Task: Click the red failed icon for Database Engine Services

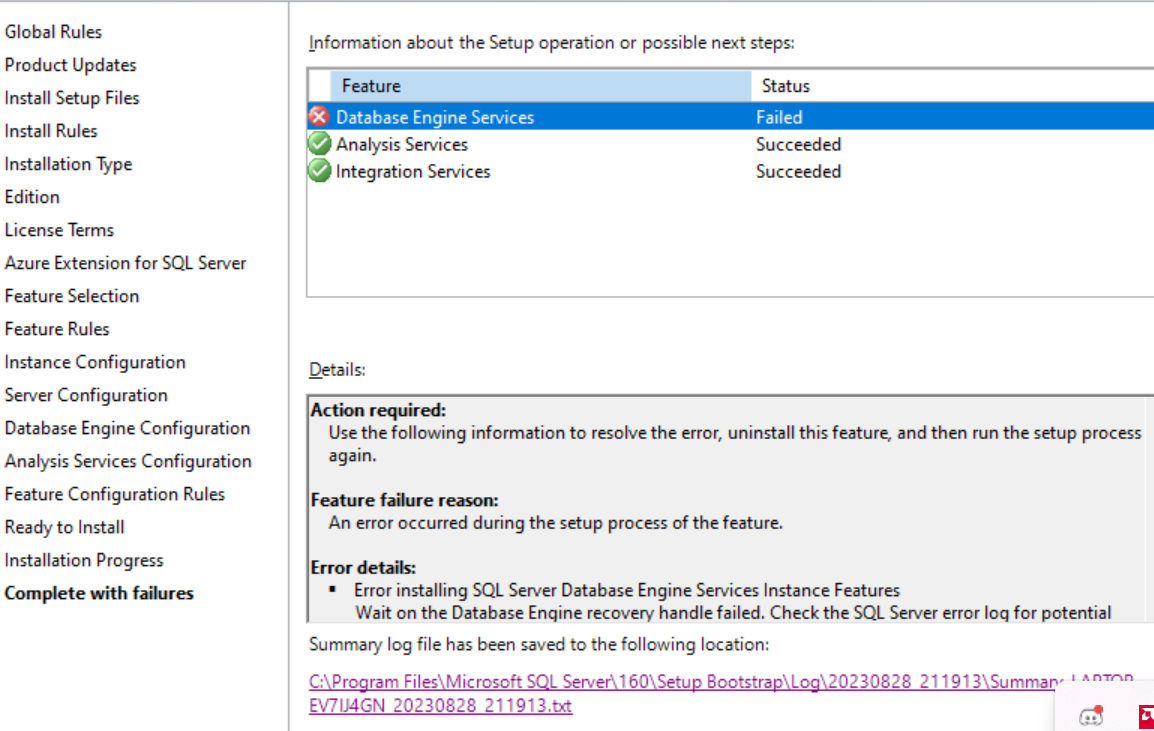Action: (319, 116)
